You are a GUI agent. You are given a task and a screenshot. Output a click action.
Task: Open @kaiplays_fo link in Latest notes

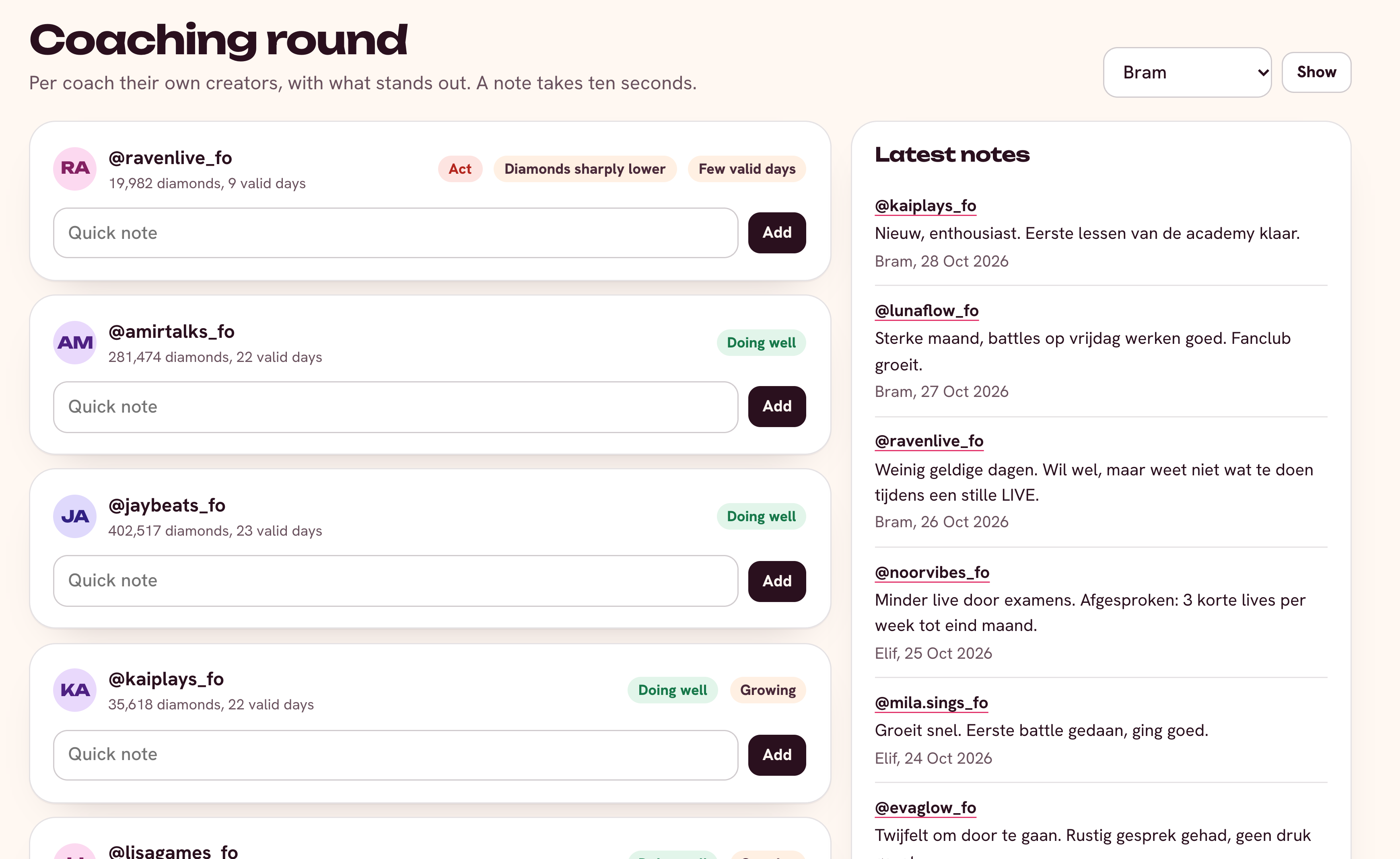pos(926,206)
